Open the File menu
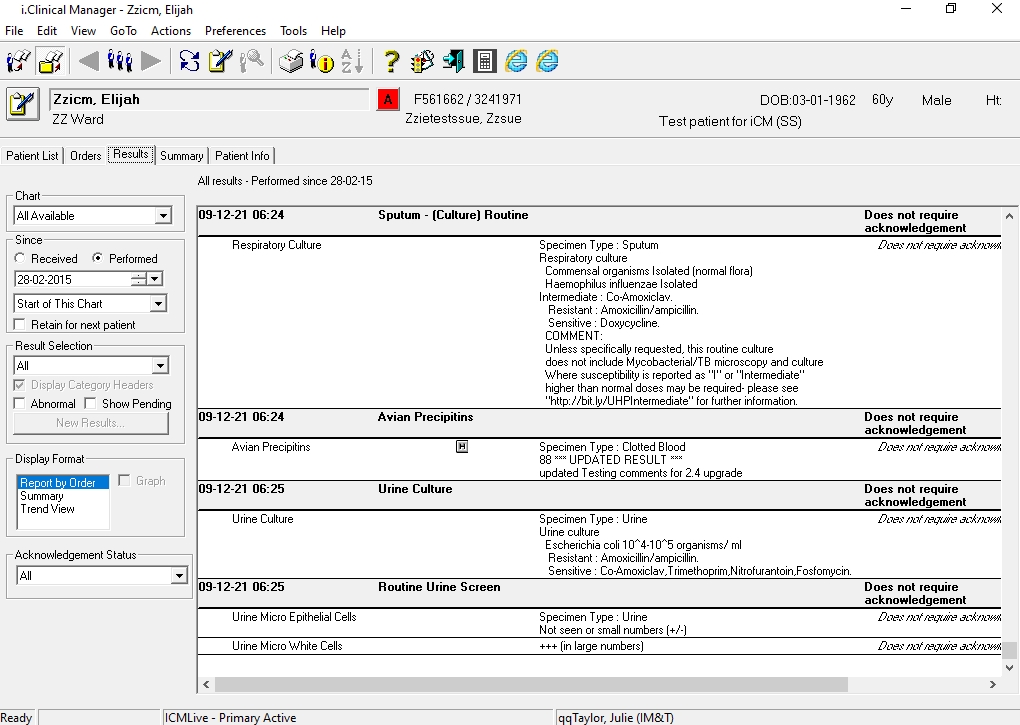 click(x=14, y=31)
